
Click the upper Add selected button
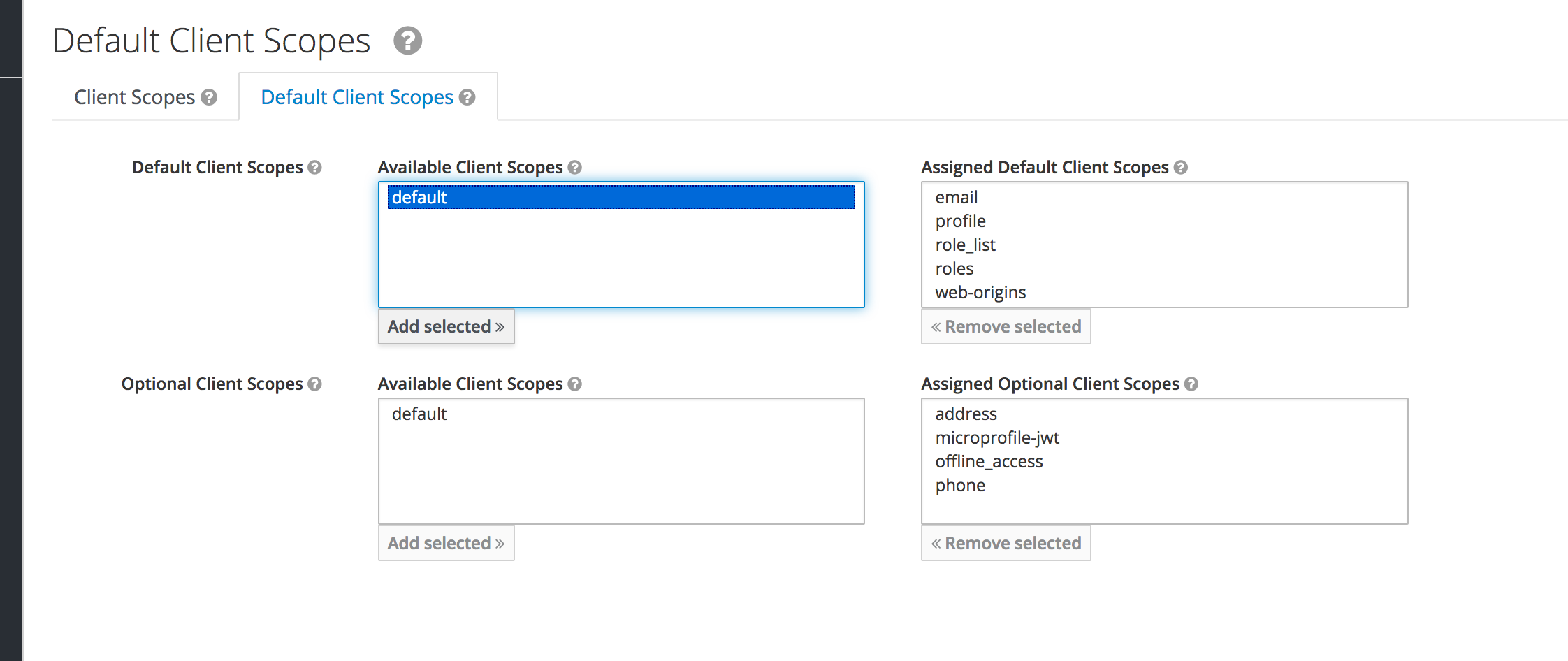(446, 326)
